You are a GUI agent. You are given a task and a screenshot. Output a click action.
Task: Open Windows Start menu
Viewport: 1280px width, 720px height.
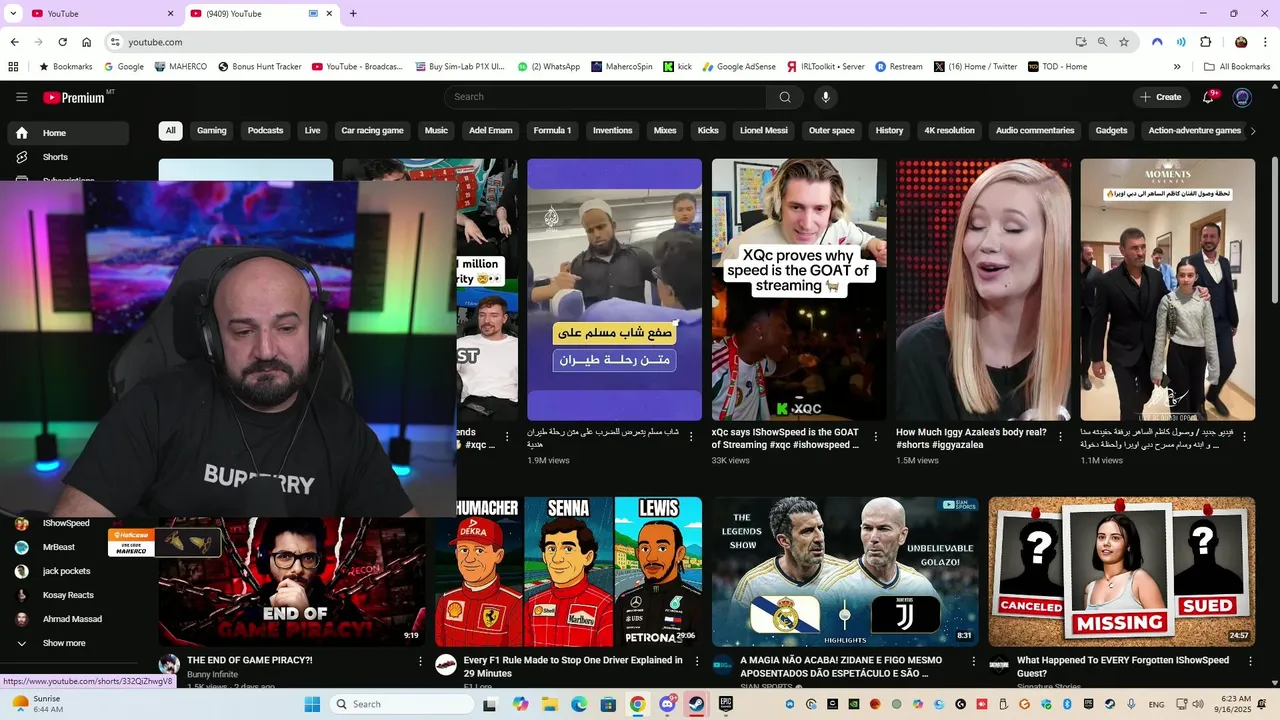pos(312,704)
